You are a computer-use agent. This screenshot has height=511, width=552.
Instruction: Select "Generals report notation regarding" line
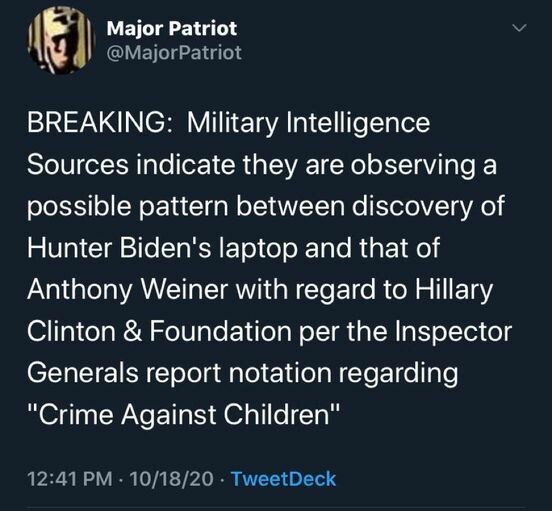(x=243, y=374)
